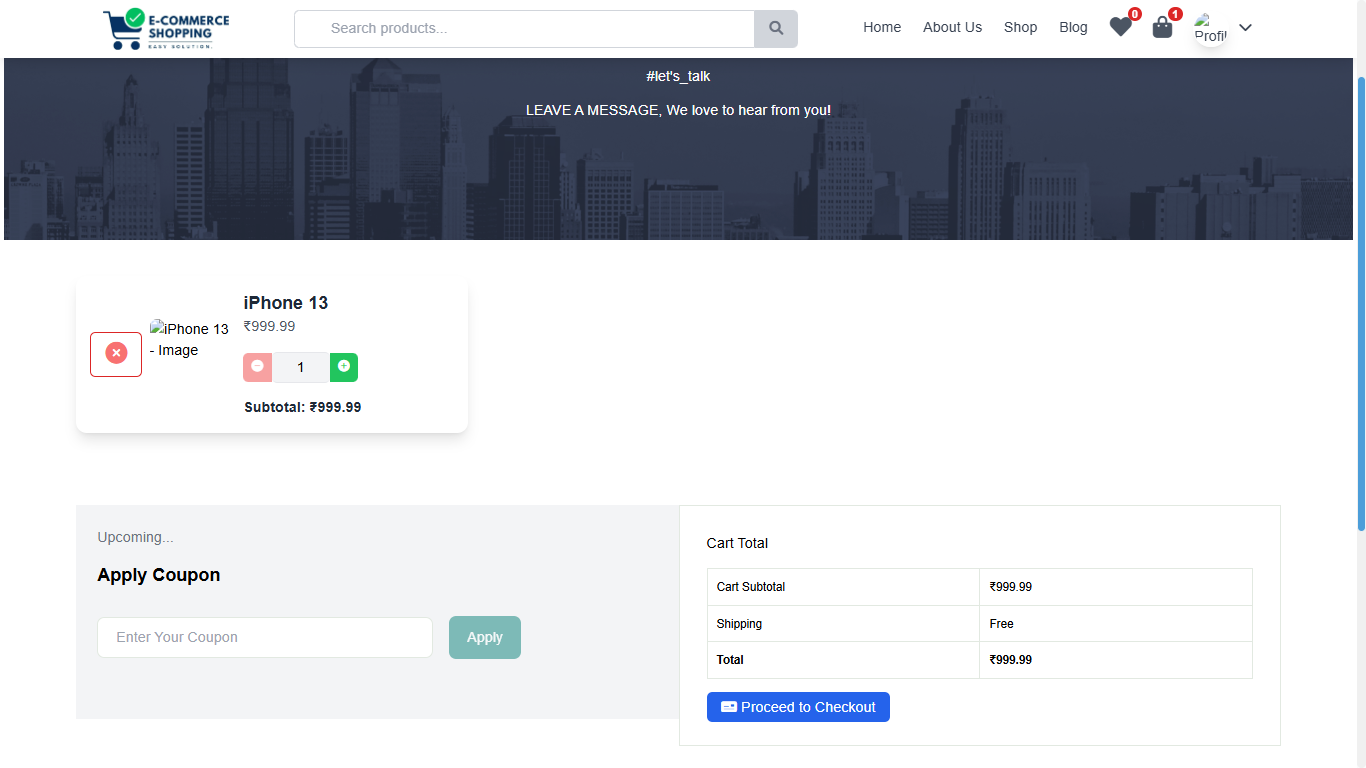Click the Upcoming... label
The width and height of the screenshot is (1366, 768).
[x=135, y=537]
